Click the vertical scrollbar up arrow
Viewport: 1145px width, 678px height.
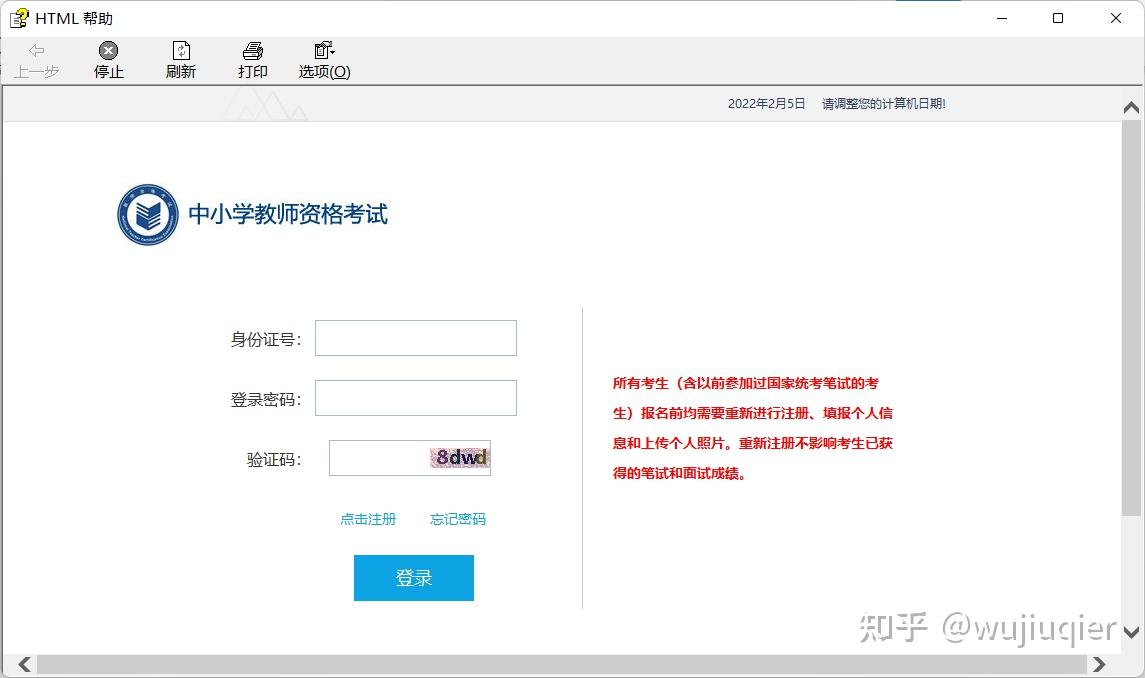[x=1132, y=107]
